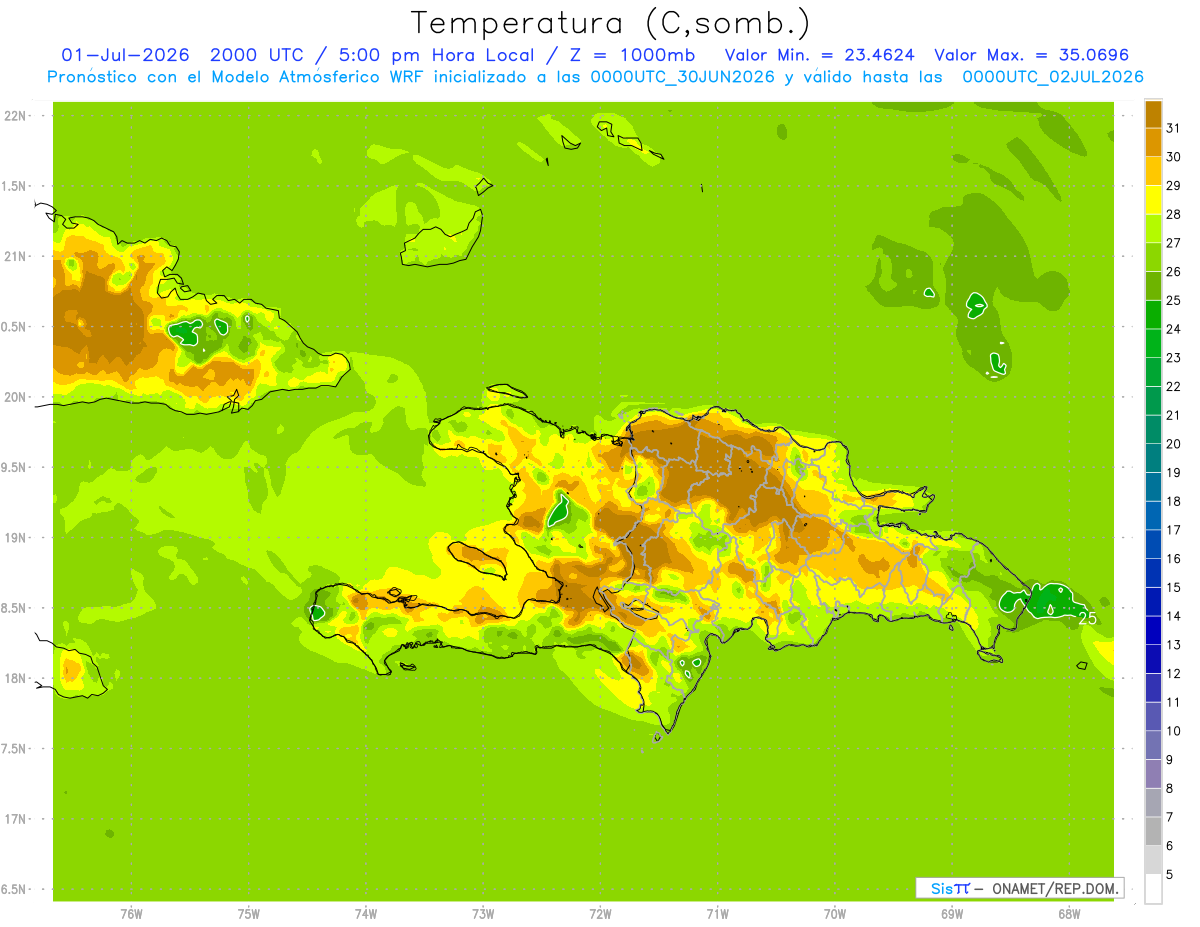The height and width of the screenshot is (927, 1200).
Task: Click the '17N' latitude label
Action: click(15, 819)
